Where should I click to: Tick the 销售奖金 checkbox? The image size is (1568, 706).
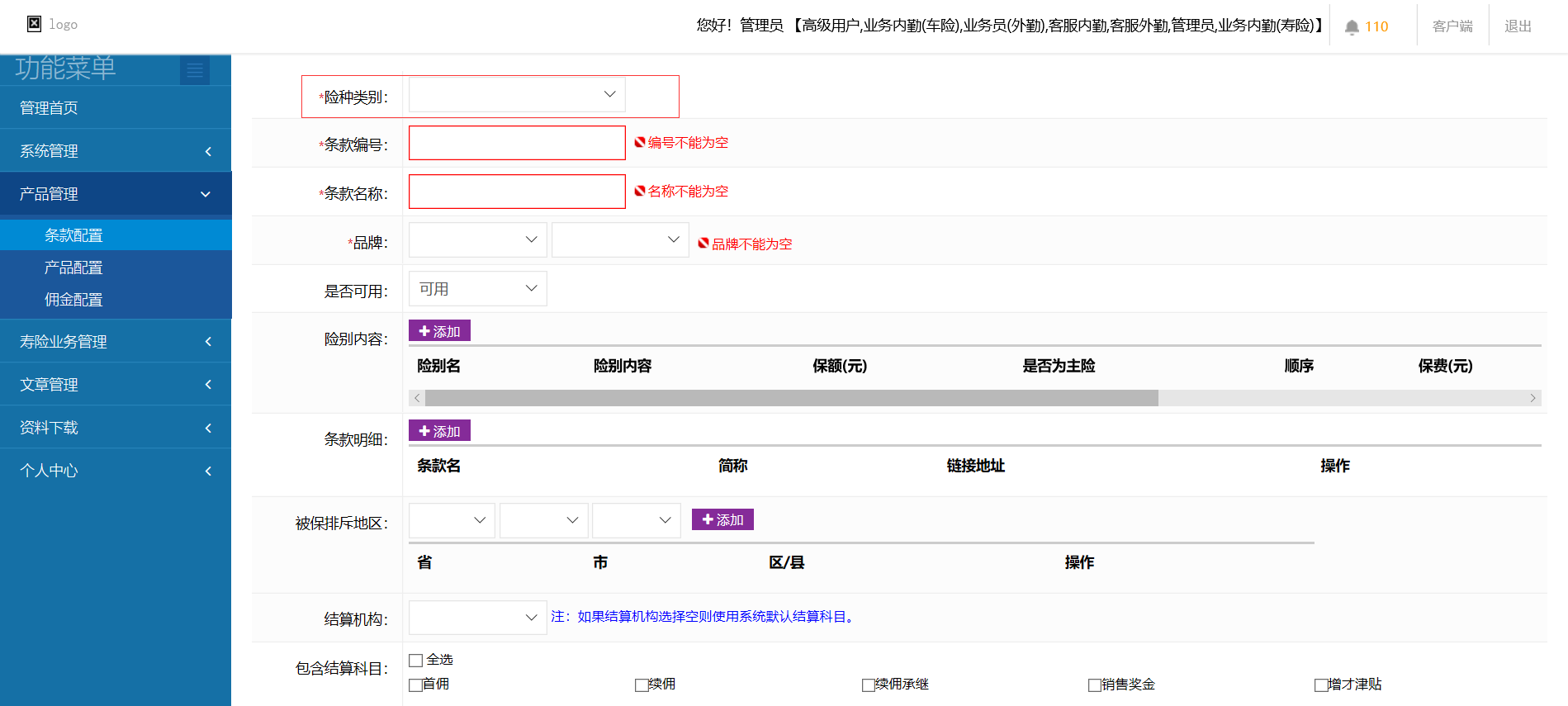click(x=1095, y=685)
